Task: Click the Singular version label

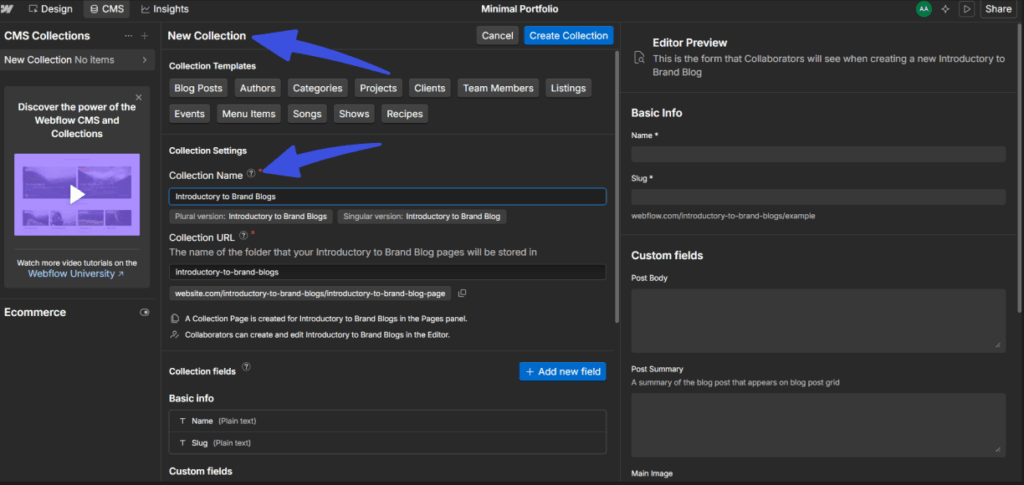Action: 422,217
